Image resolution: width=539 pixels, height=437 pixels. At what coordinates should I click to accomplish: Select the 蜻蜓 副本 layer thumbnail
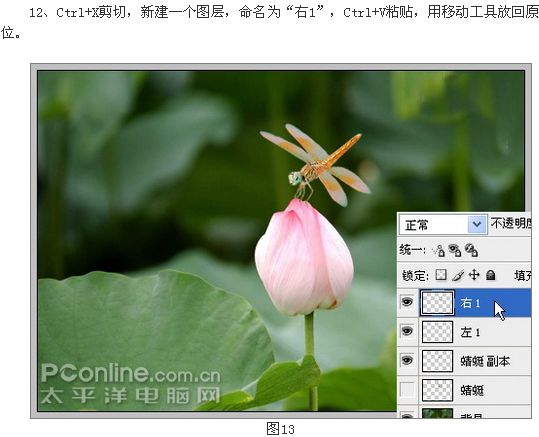[437, 361]
